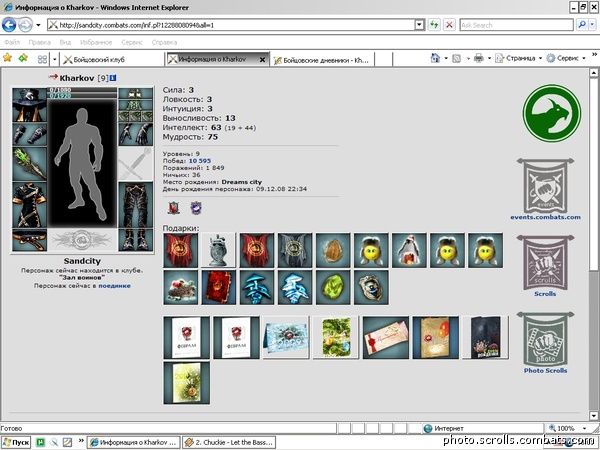
Task: Open the Quick Tabs dropdown arrow
Action: (55, 59)
